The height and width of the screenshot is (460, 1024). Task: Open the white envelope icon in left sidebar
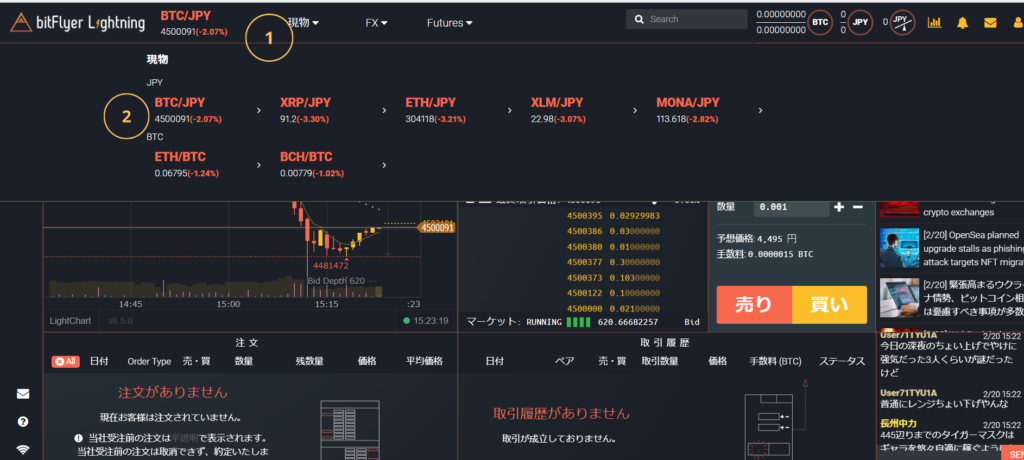[x=23, y=394]
